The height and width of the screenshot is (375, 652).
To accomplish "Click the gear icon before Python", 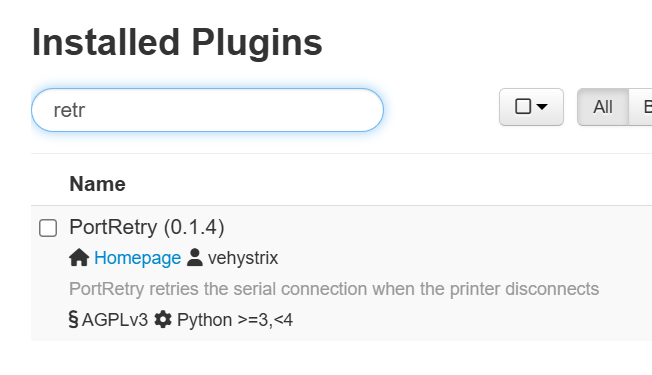I will click(x=163, y=319).
